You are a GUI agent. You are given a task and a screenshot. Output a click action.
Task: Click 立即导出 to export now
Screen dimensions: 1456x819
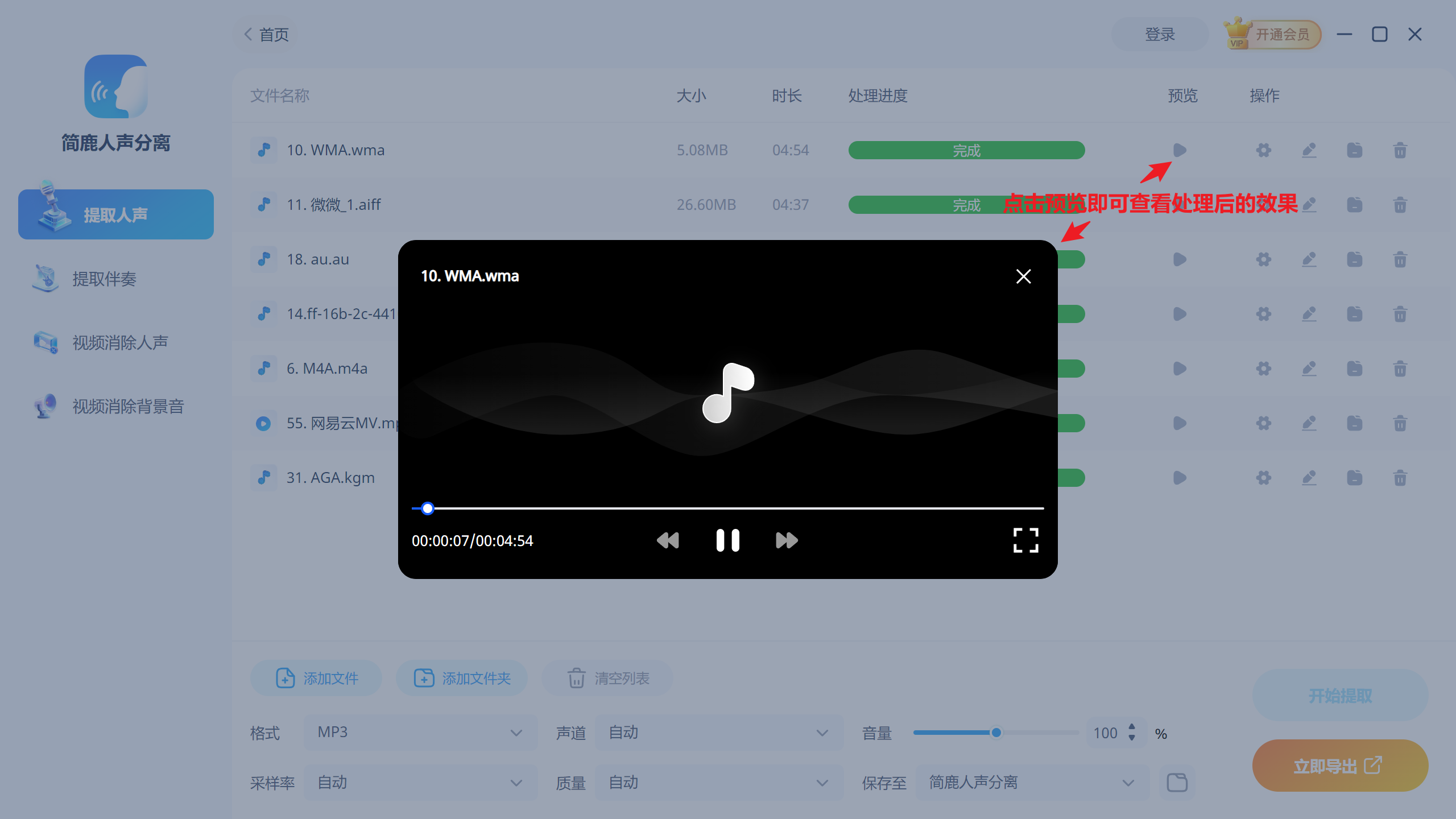[1339, 765]
